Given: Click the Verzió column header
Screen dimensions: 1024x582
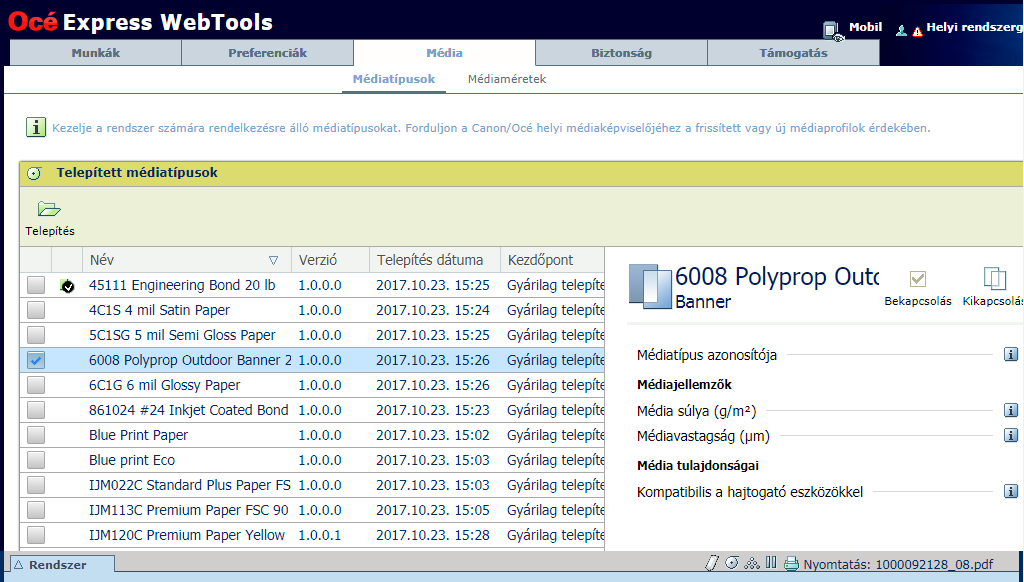Looking at the screenshot, I should 330,260.
